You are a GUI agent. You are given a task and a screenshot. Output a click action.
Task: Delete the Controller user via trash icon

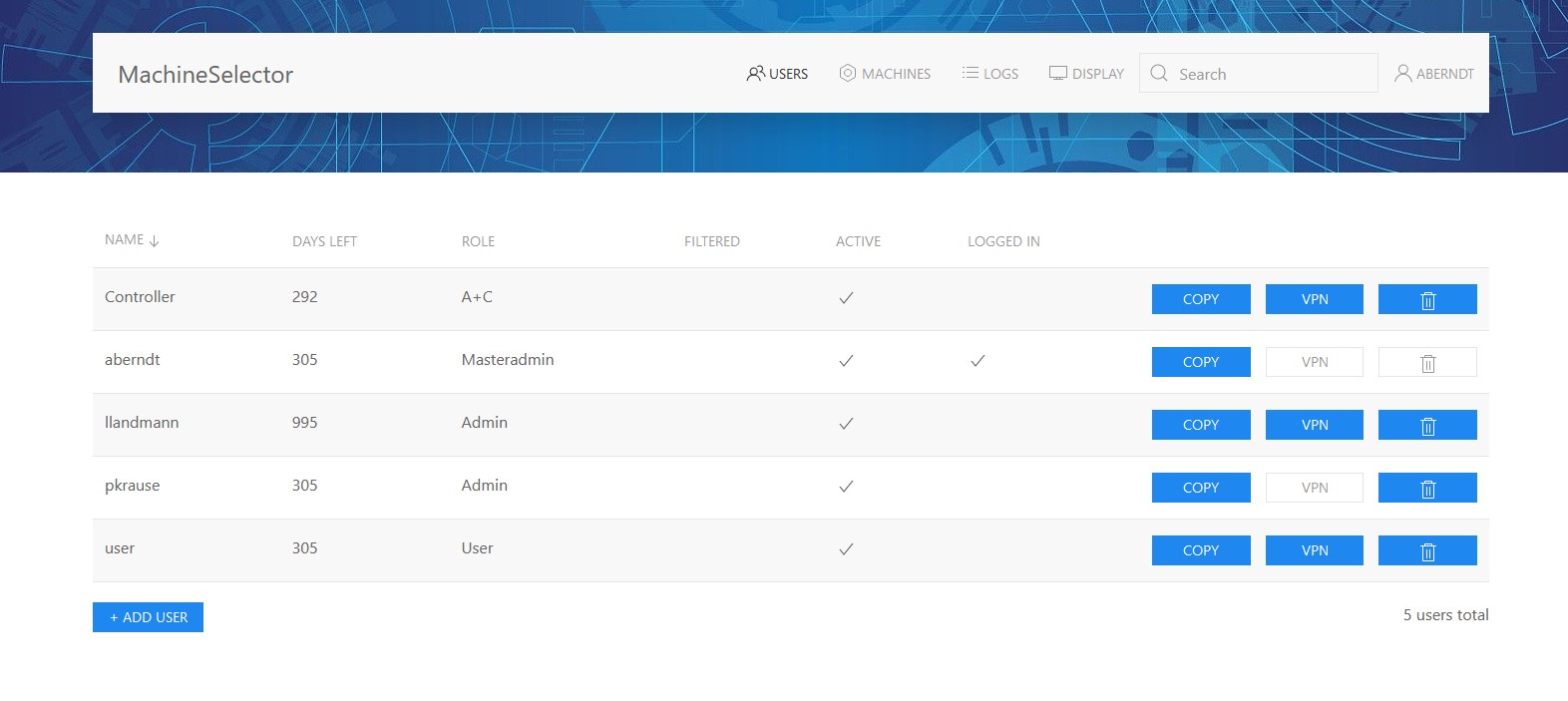(1427, 300)
